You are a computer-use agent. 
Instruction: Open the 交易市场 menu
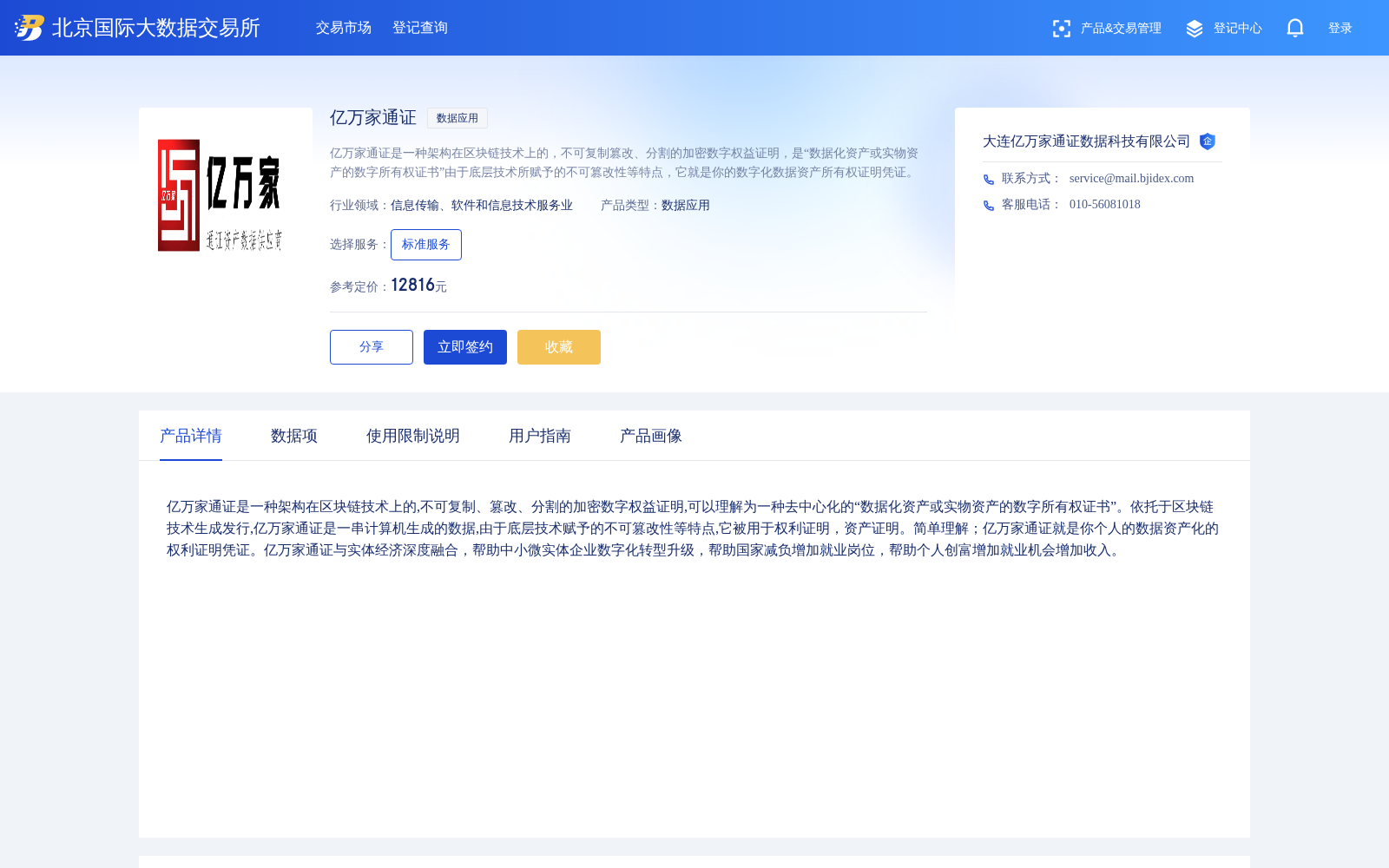(344, 28)
